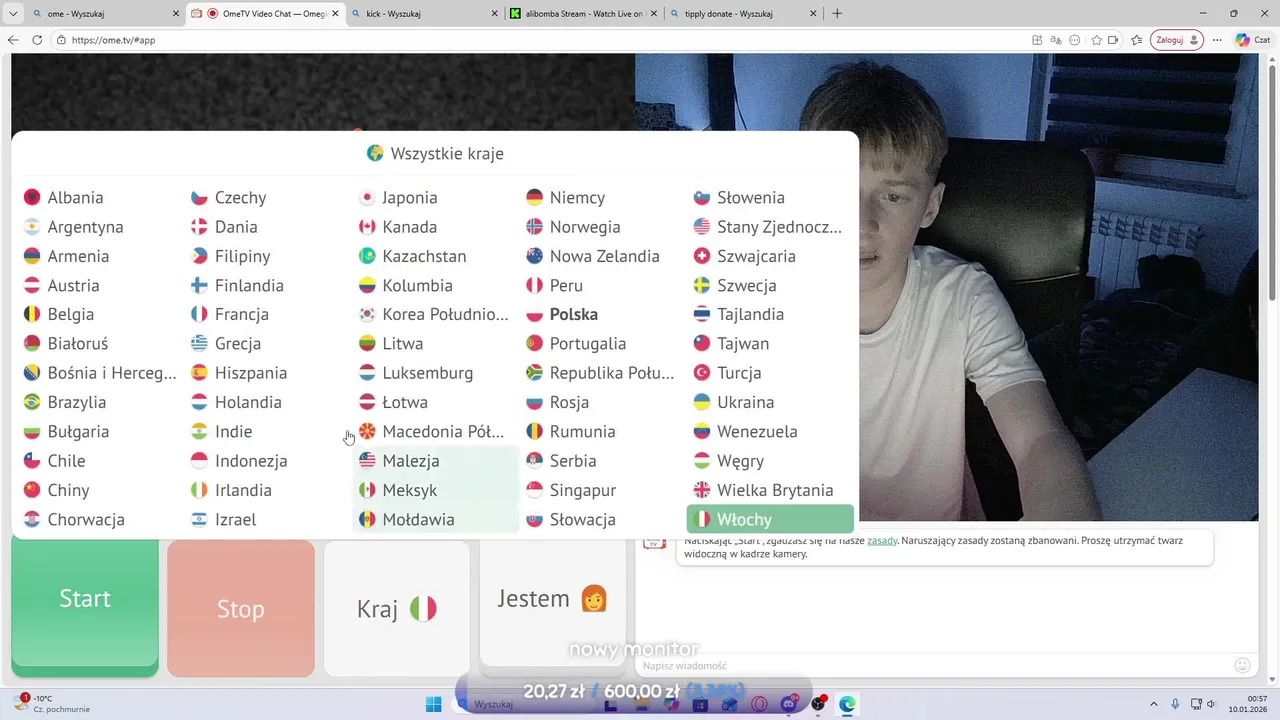The image size is (1280, 720).
Task: Open OBS Studio from taskbar
Action: click(x=819, y=704)
